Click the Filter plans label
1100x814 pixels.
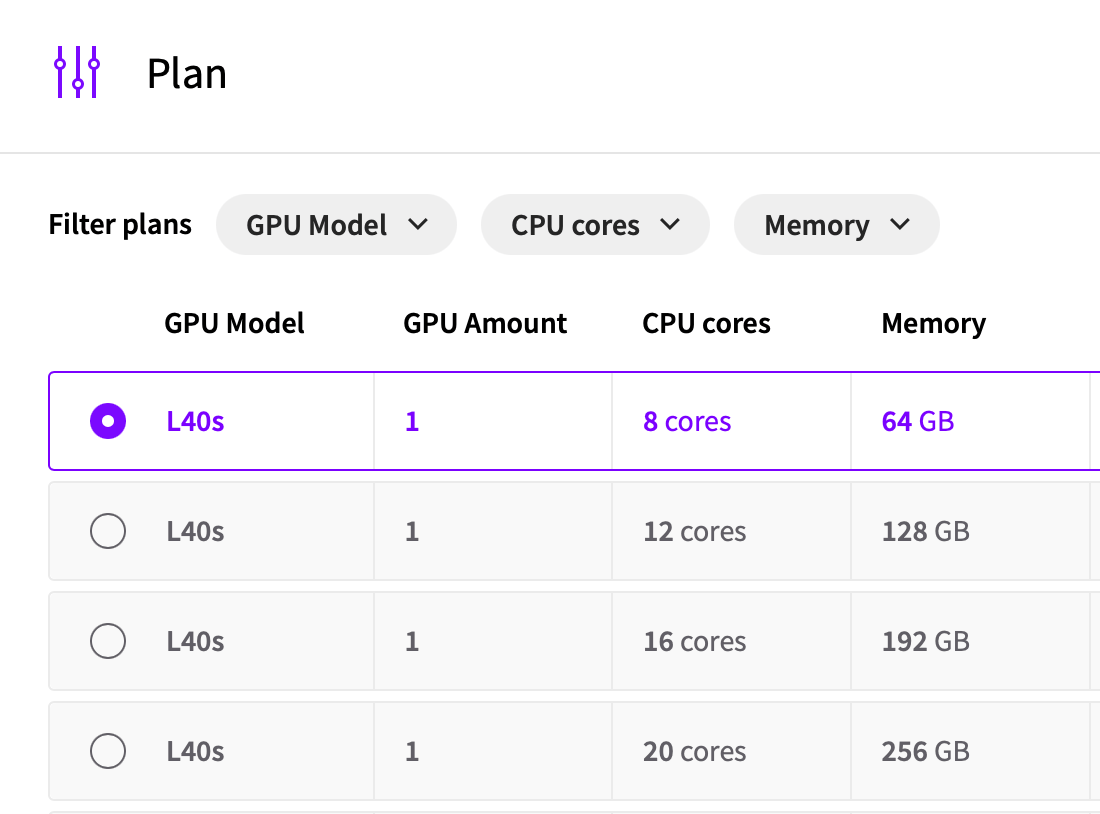tap(119, 225)
